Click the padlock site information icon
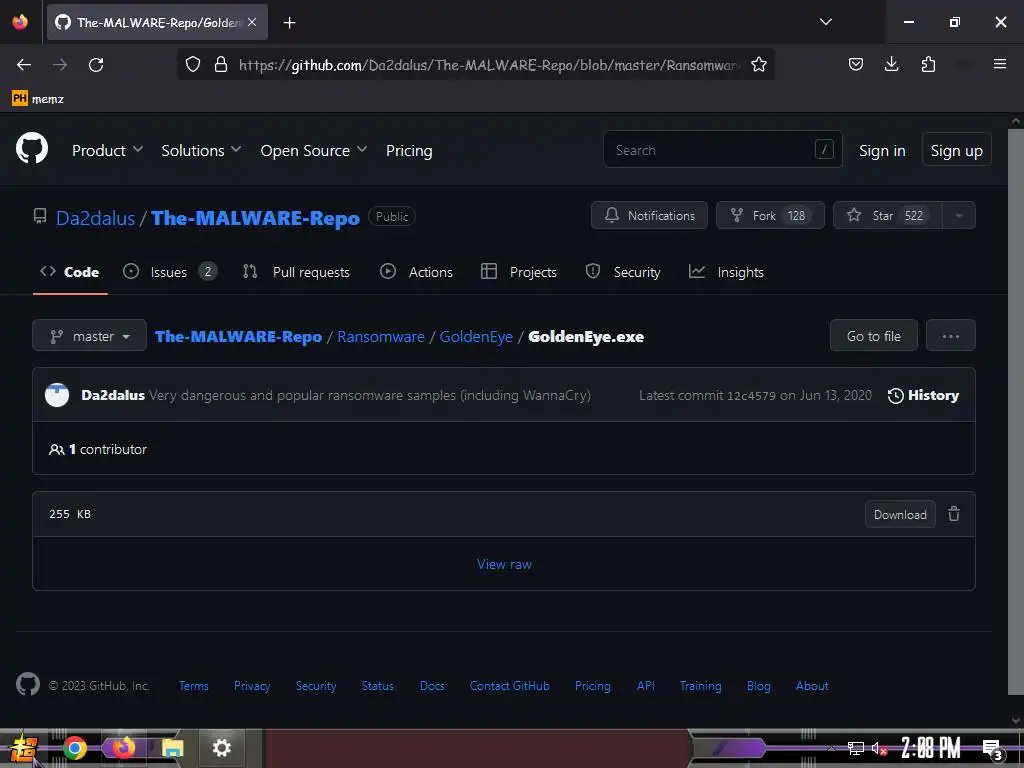The image size is (1024, 768). (221, 64)
